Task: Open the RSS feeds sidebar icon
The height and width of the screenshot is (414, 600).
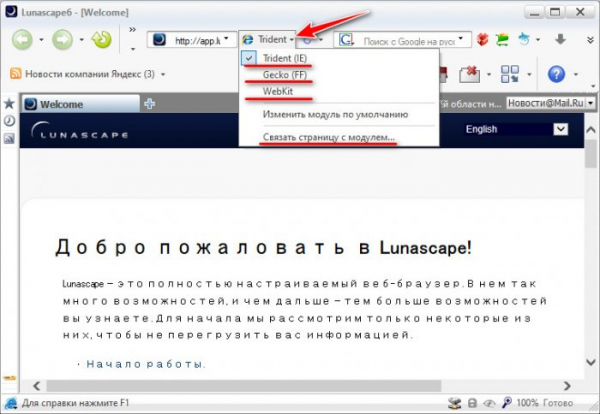Action: 9,139
